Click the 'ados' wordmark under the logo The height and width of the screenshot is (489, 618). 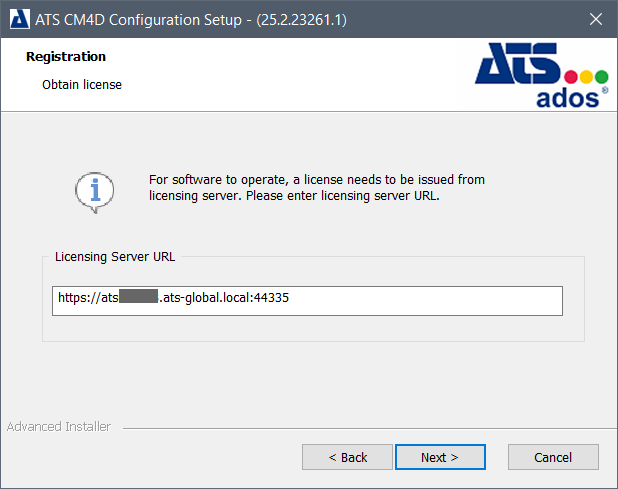(566, 98)
